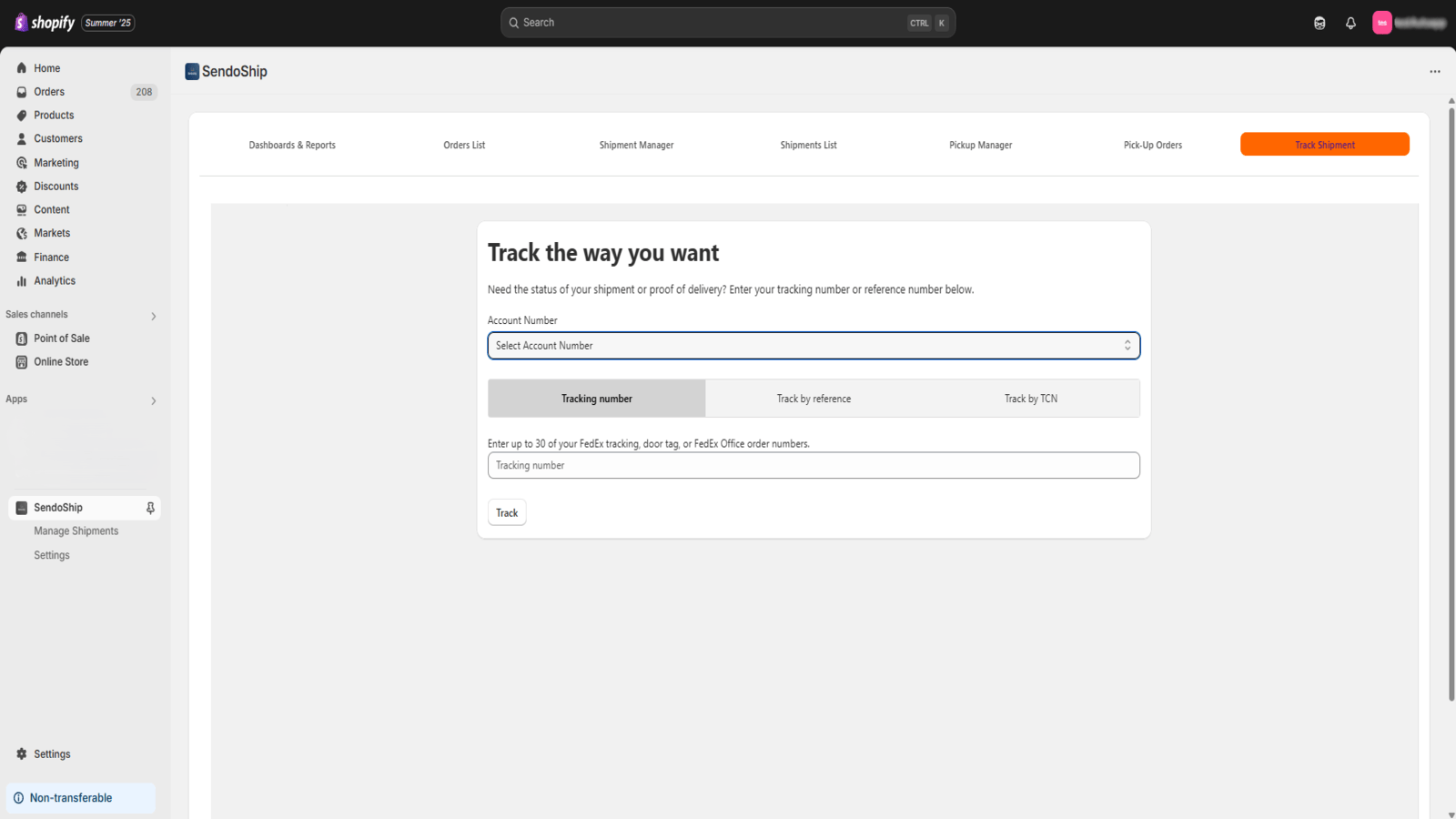Screen dimensions: 1456x819
Task: Expand the Apps section chevron
Action: (154, 400)
